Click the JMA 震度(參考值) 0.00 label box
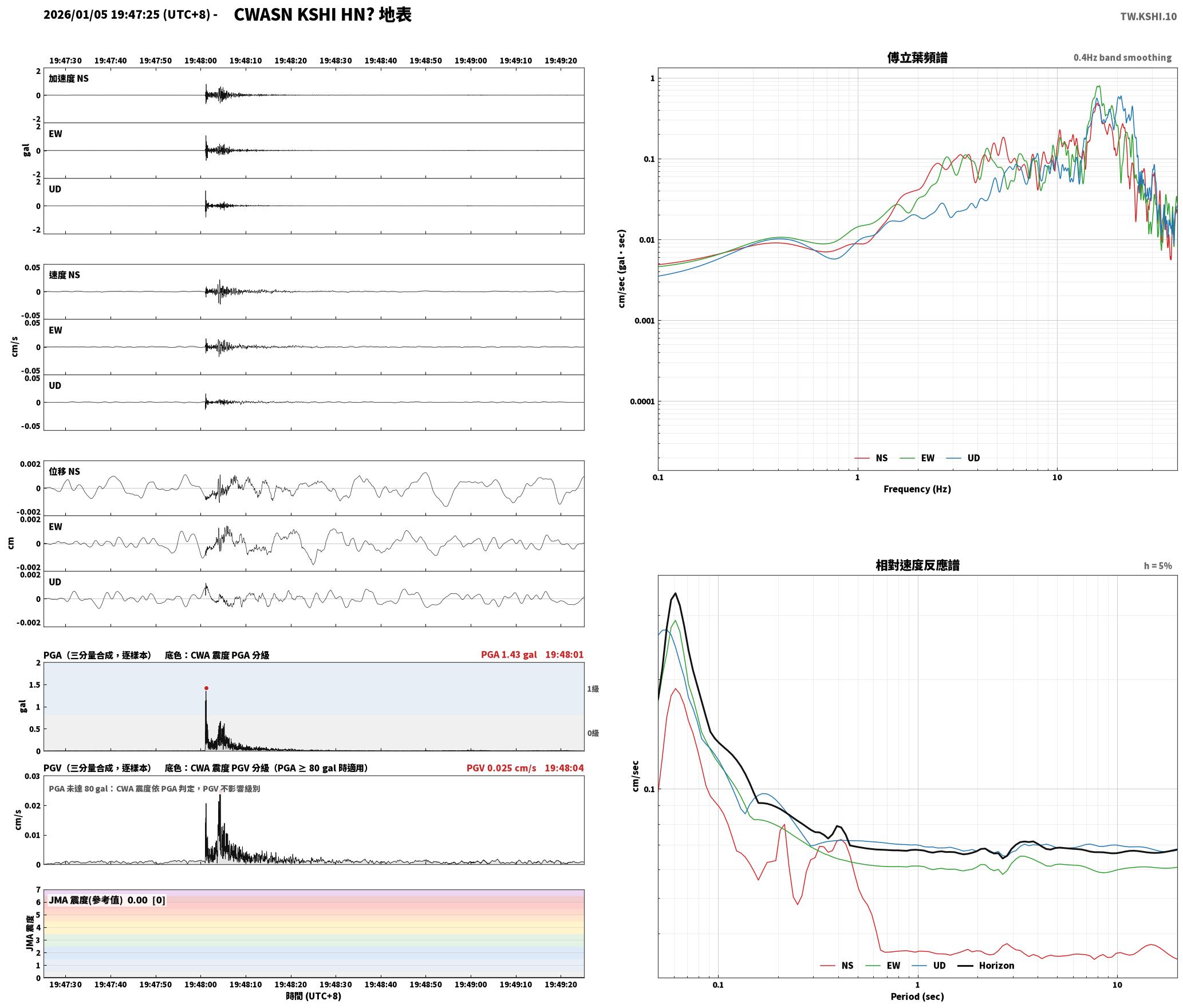1183x1008 pixels. coord(107,900)
